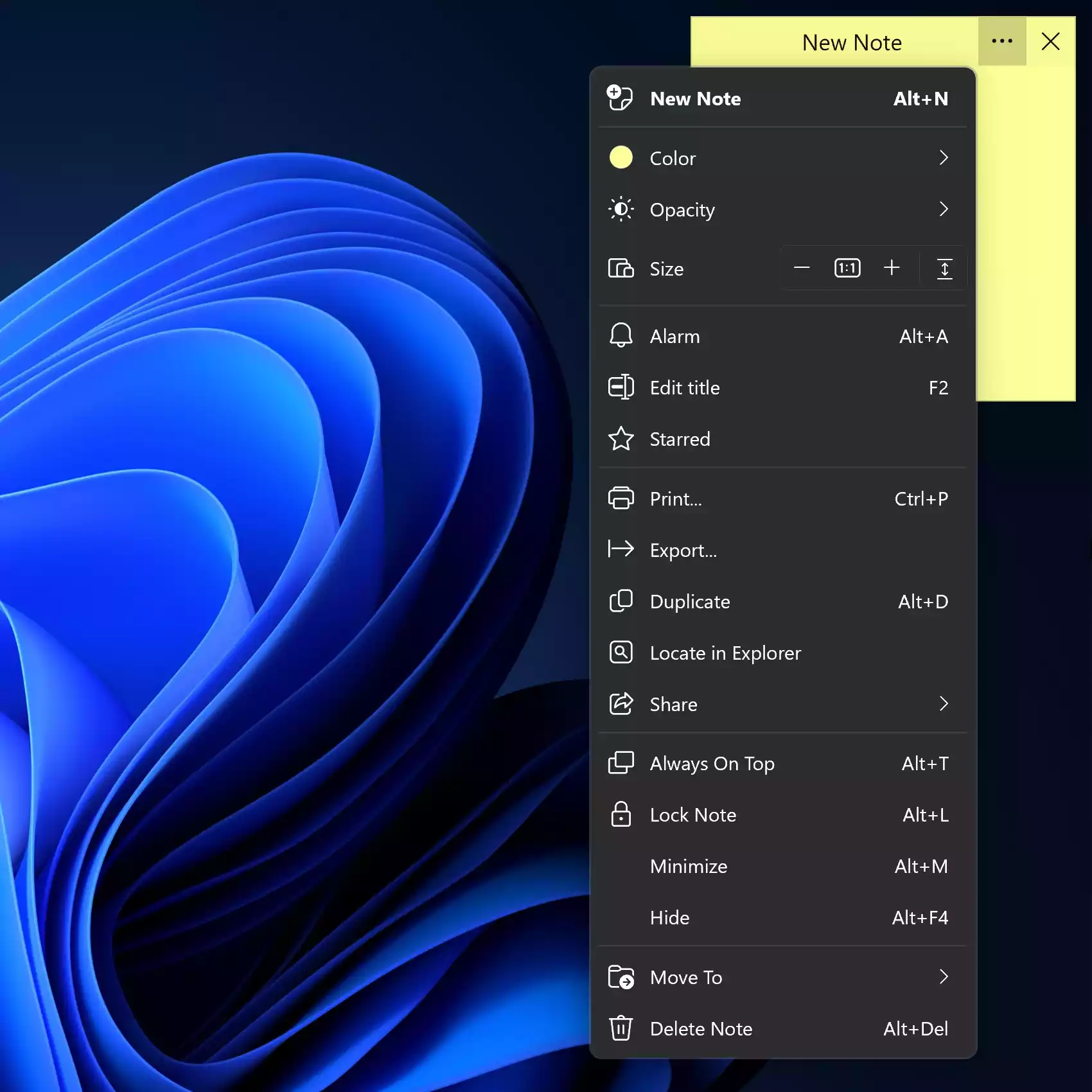Viewport: 1092px width, 1092px height.
Task: Star this note
Action: tap(680, 439)
